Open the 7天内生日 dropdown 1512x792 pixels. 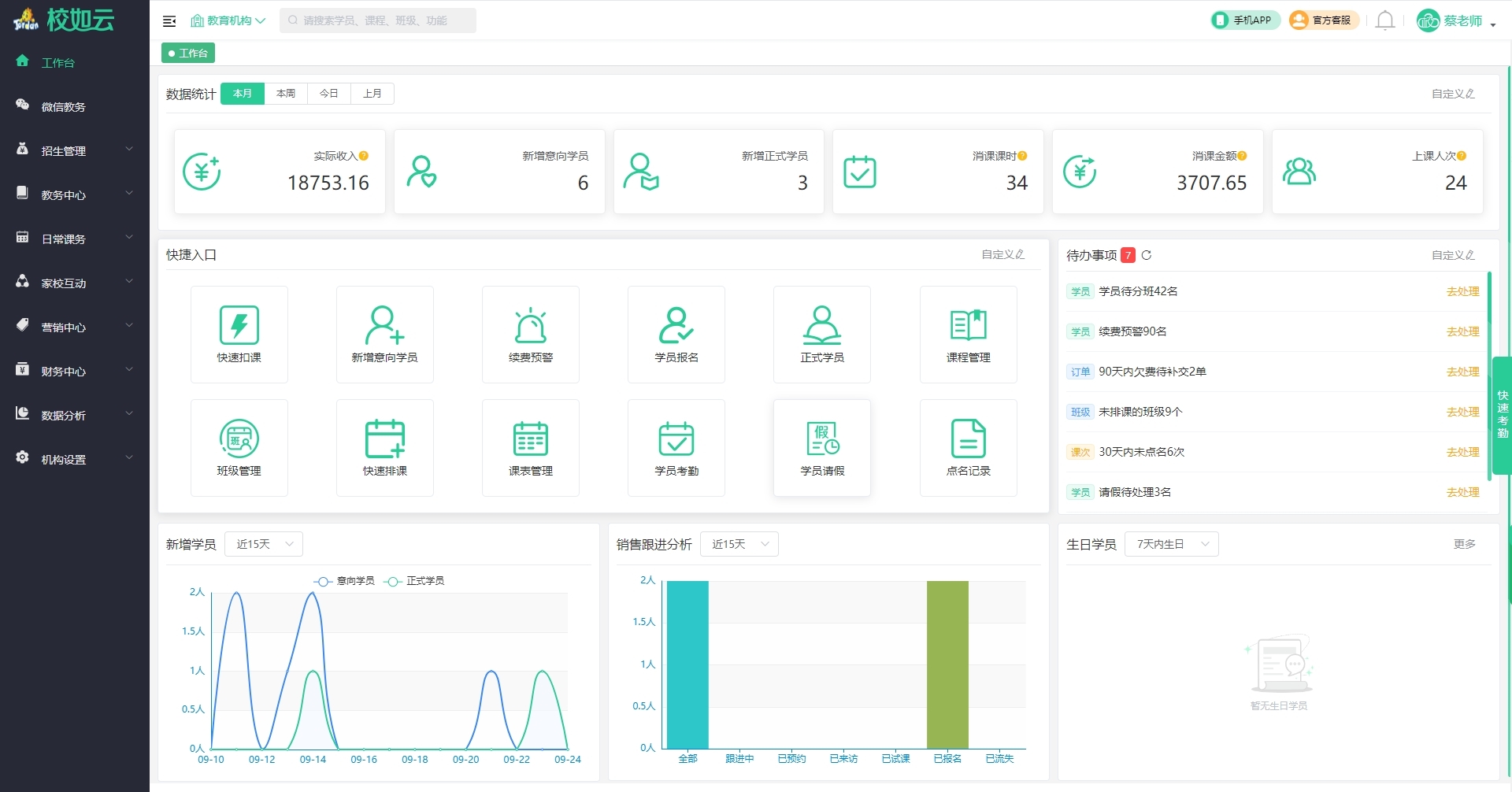pos(1172,544)
